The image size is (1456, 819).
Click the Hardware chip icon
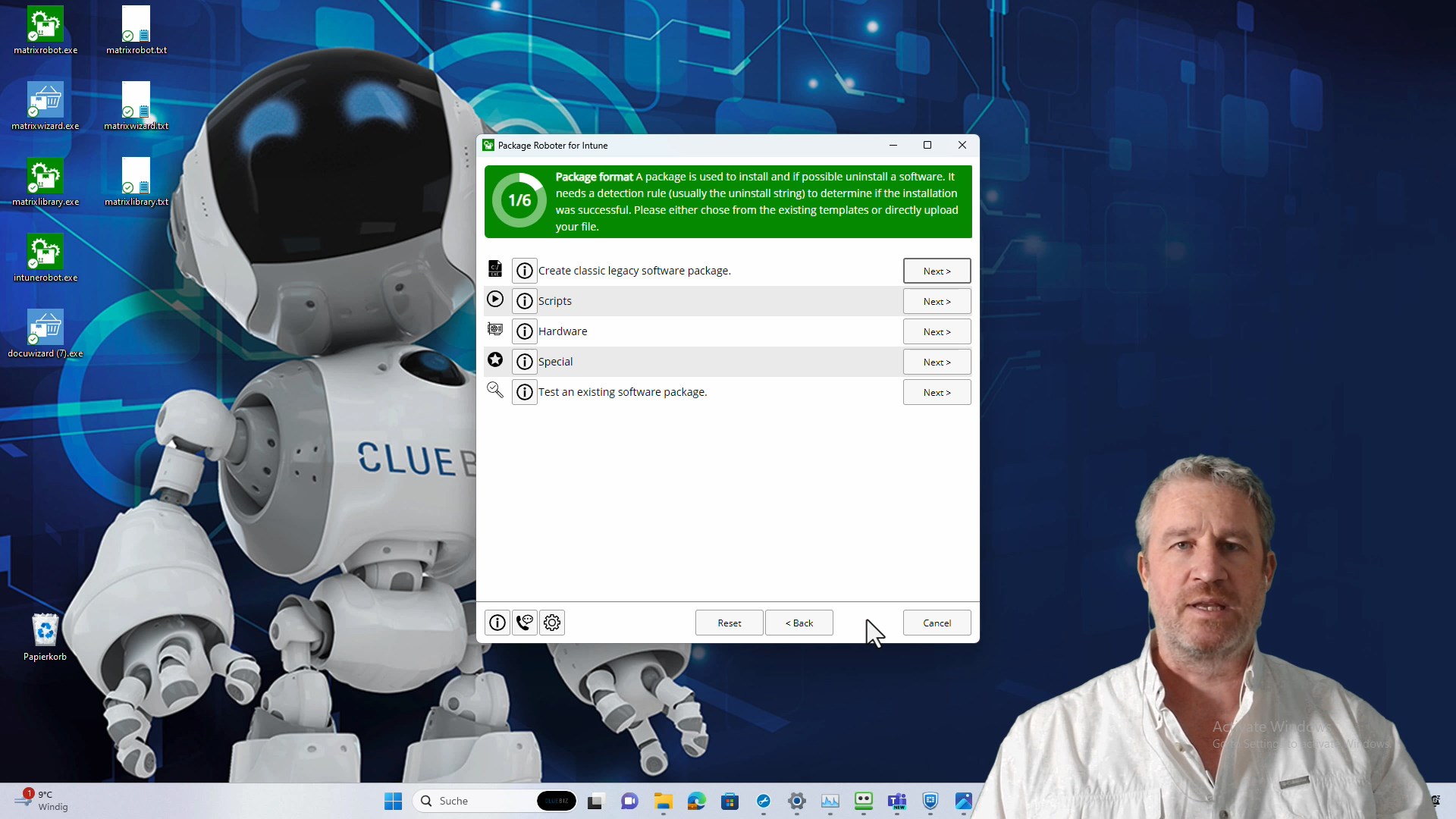click(x=495, y=330)
